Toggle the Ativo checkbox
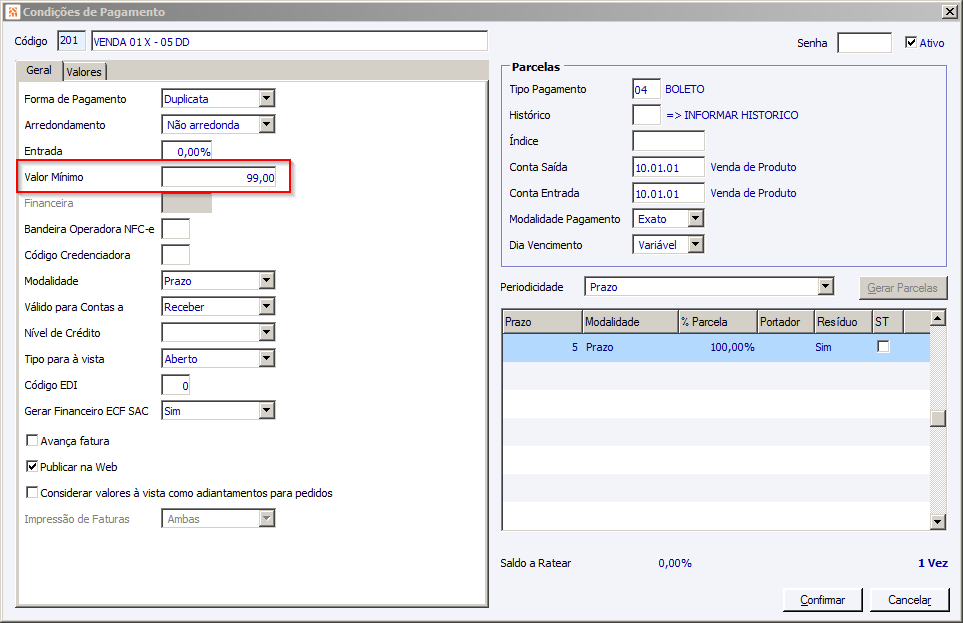Screen dimensions: 963x623 911,42
